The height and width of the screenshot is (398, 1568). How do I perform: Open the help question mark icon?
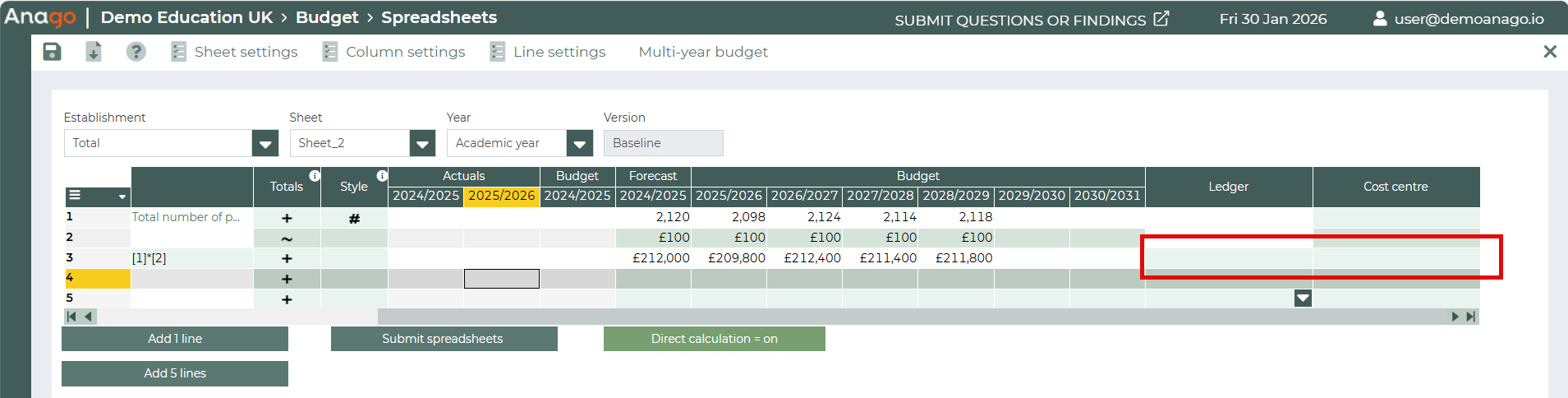pos(136,52)
